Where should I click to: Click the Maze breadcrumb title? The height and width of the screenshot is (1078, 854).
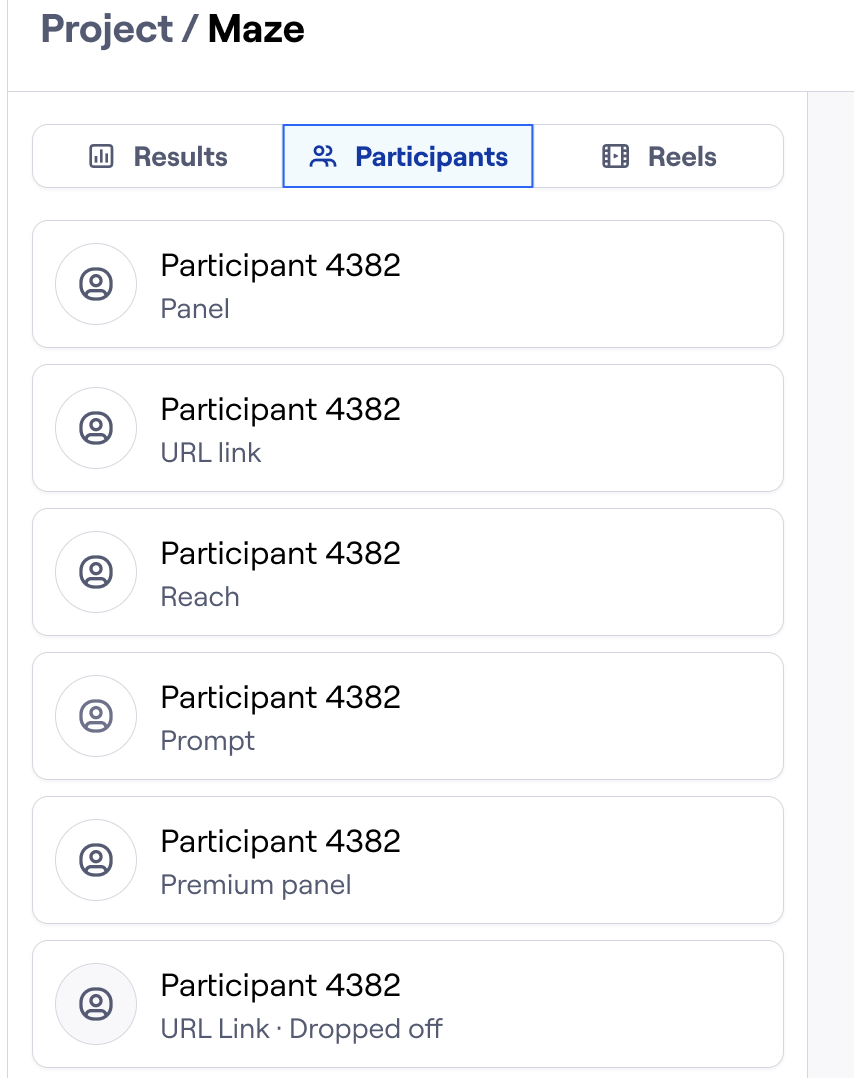[256, 29]
